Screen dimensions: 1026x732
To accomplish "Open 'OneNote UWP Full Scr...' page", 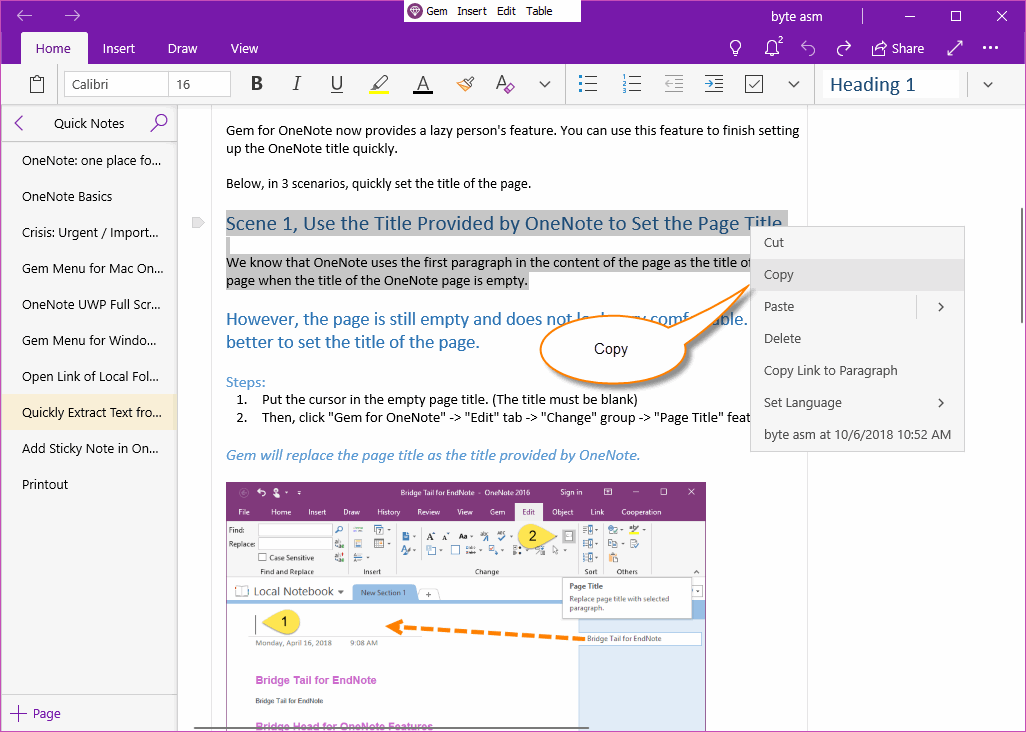I will pos(89,304).
